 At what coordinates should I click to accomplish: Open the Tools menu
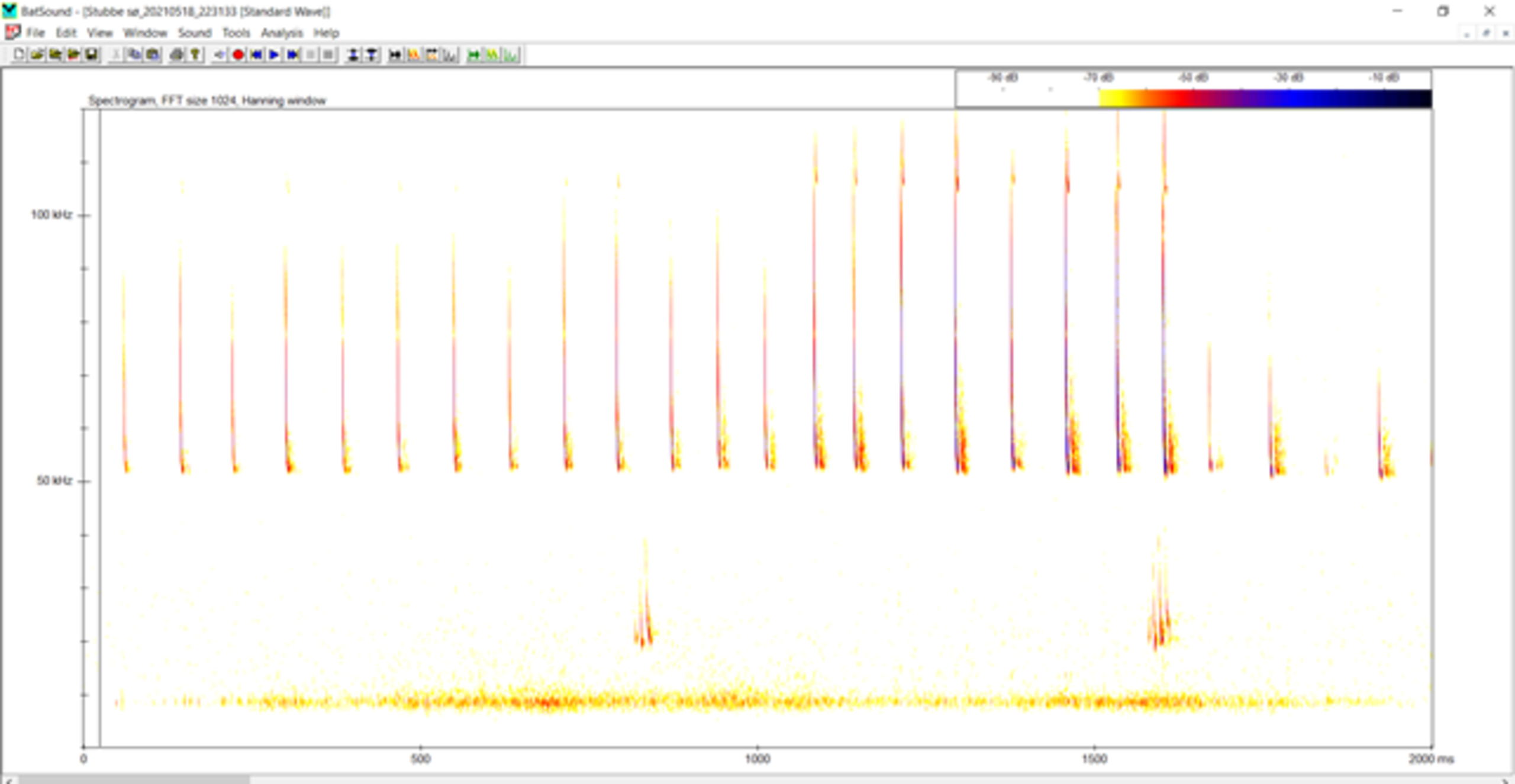(x=236, y=33)
